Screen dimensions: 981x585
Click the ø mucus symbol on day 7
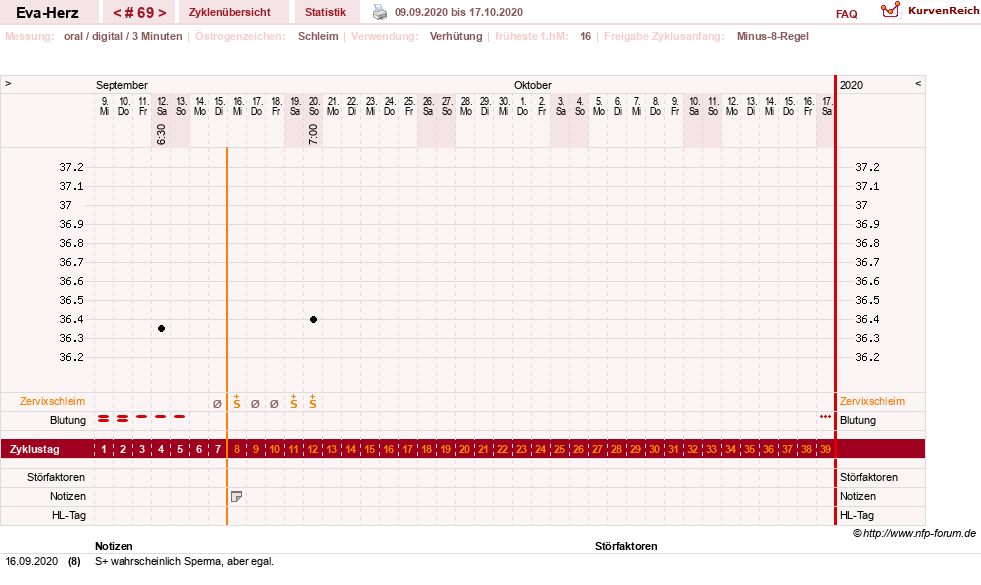(x=217, y=404)
